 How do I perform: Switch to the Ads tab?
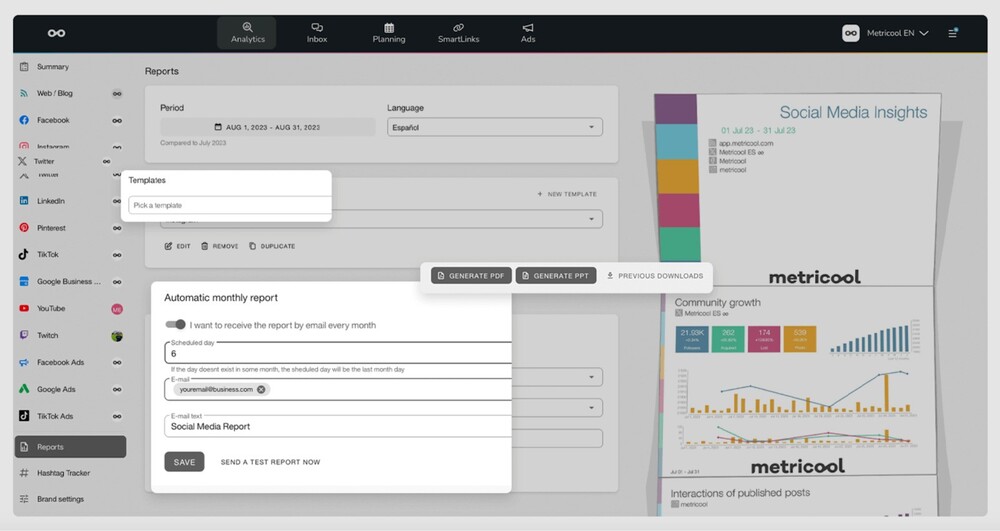point(528,33)
